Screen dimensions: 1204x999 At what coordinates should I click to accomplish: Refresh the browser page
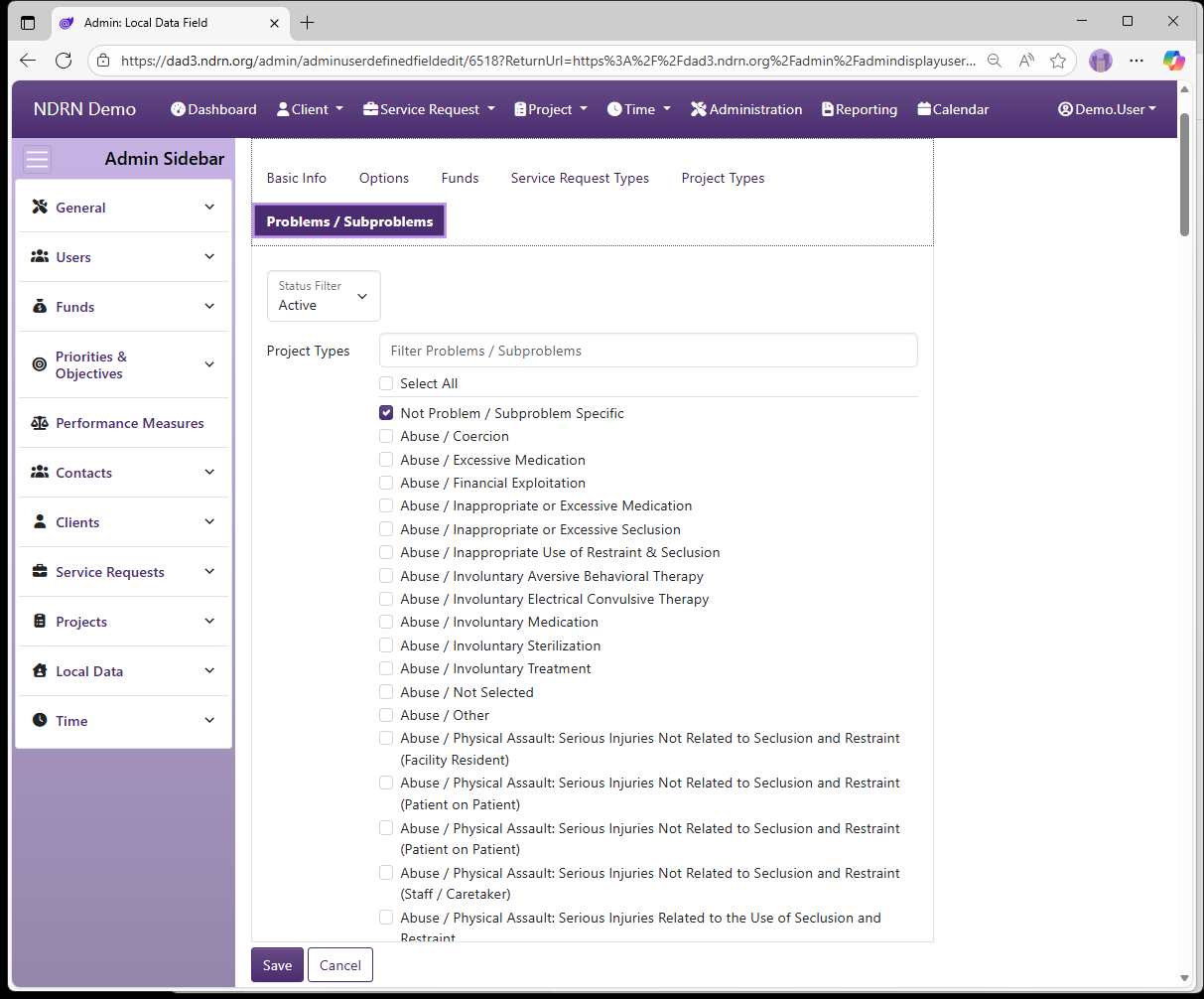64,61
